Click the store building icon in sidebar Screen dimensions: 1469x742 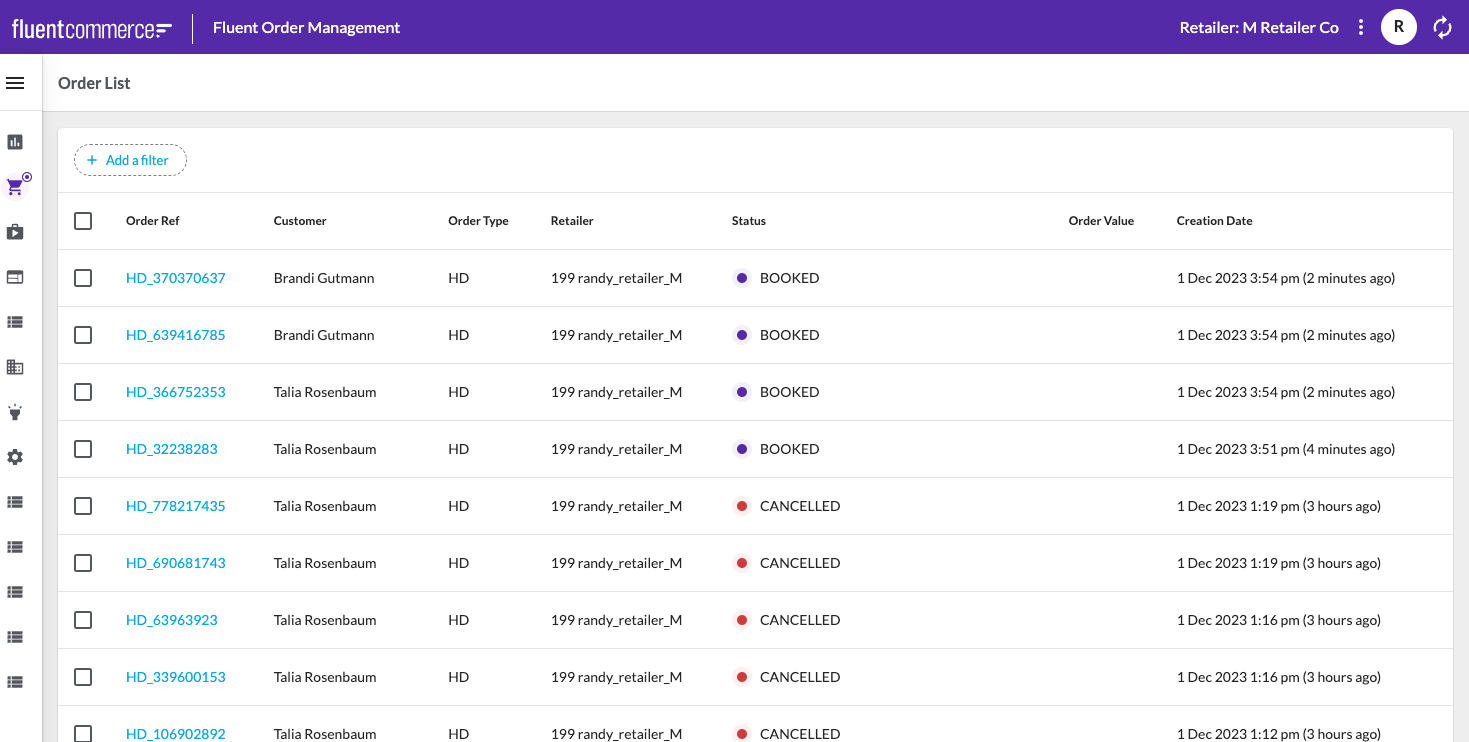[15, 367]
